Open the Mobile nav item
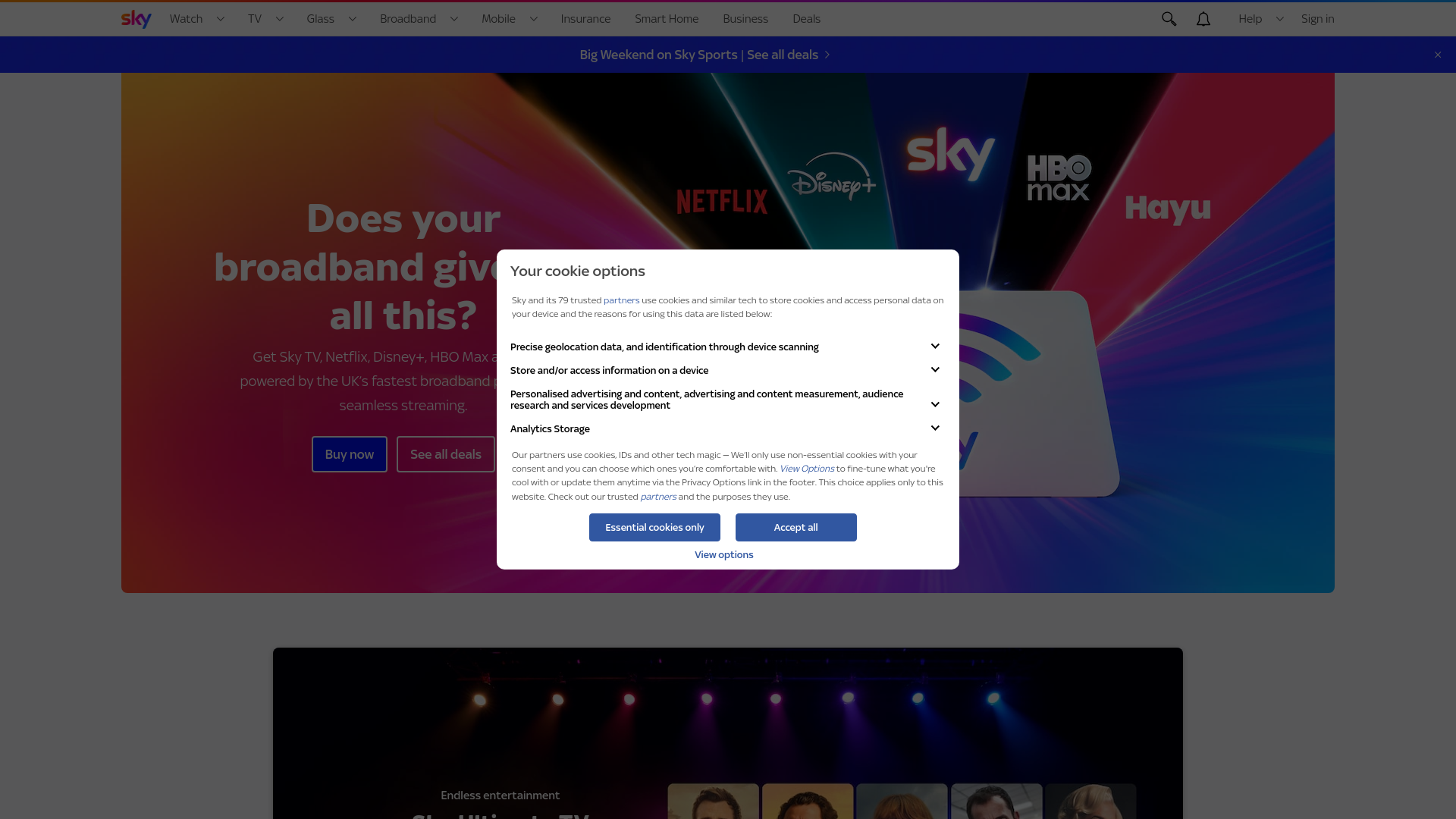Viewport: 1456px width, 819px height. tap(498, 19)
